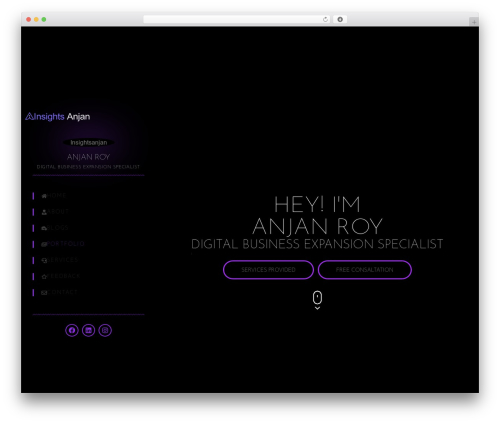The image size is (500, 423).
Task: Click sidebar subtitle Digital Business Expansion Specialist
Action: pyautogui.click(x=88, y=167)
